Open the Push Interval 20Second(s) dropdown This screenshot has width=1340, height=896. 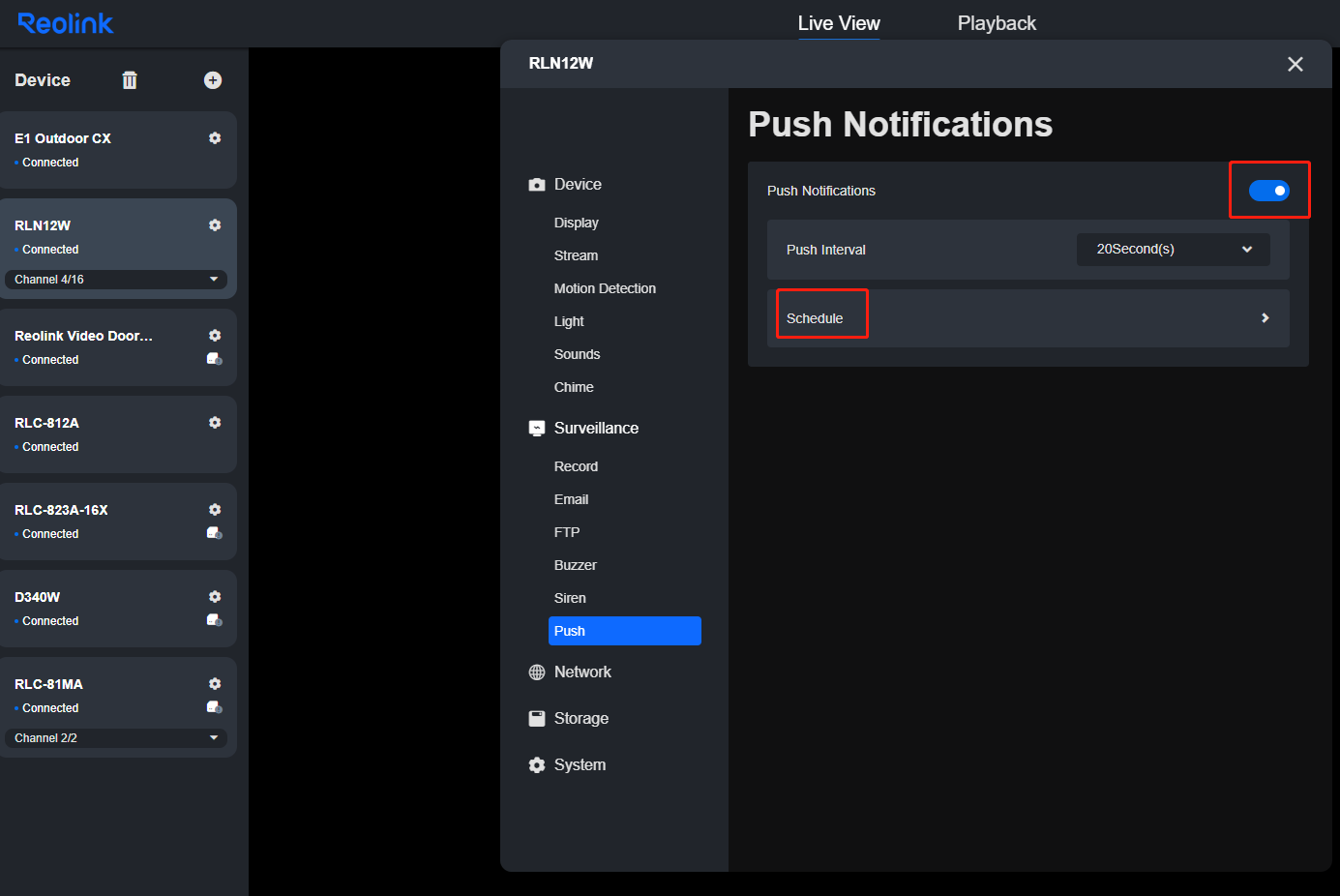click(x=1174, y=250)
